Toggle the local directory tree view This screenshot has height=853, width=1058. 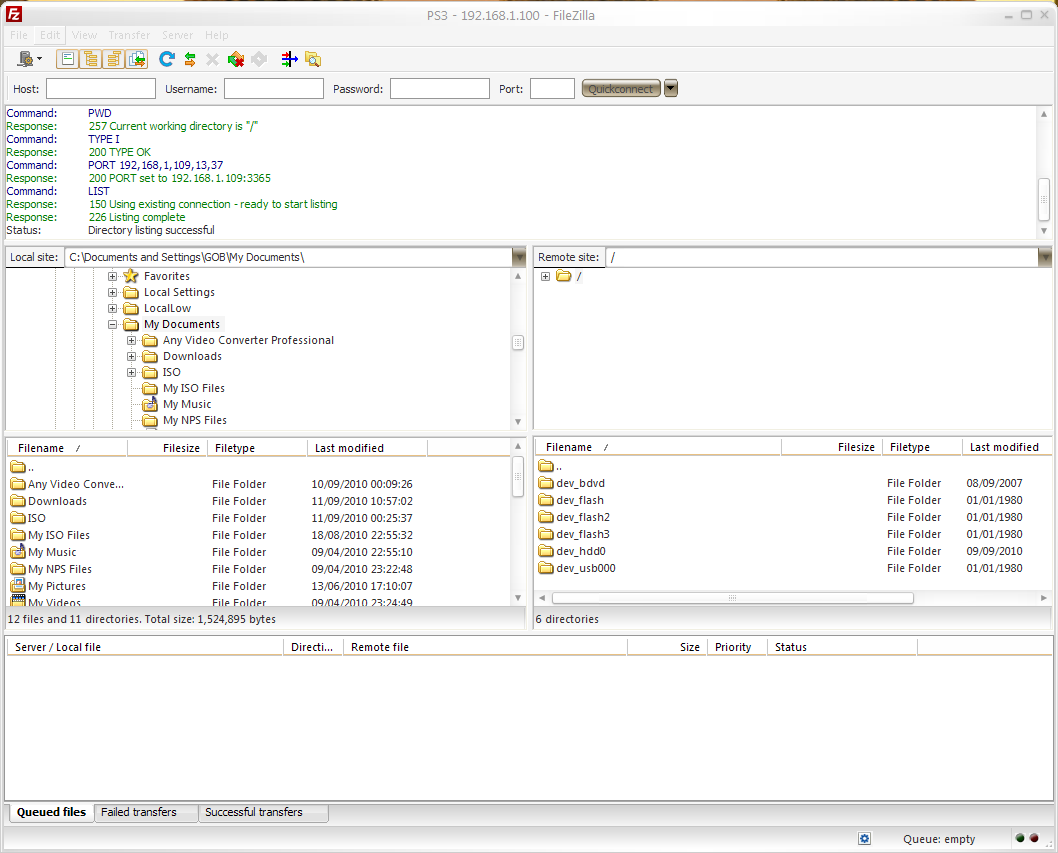90,59
